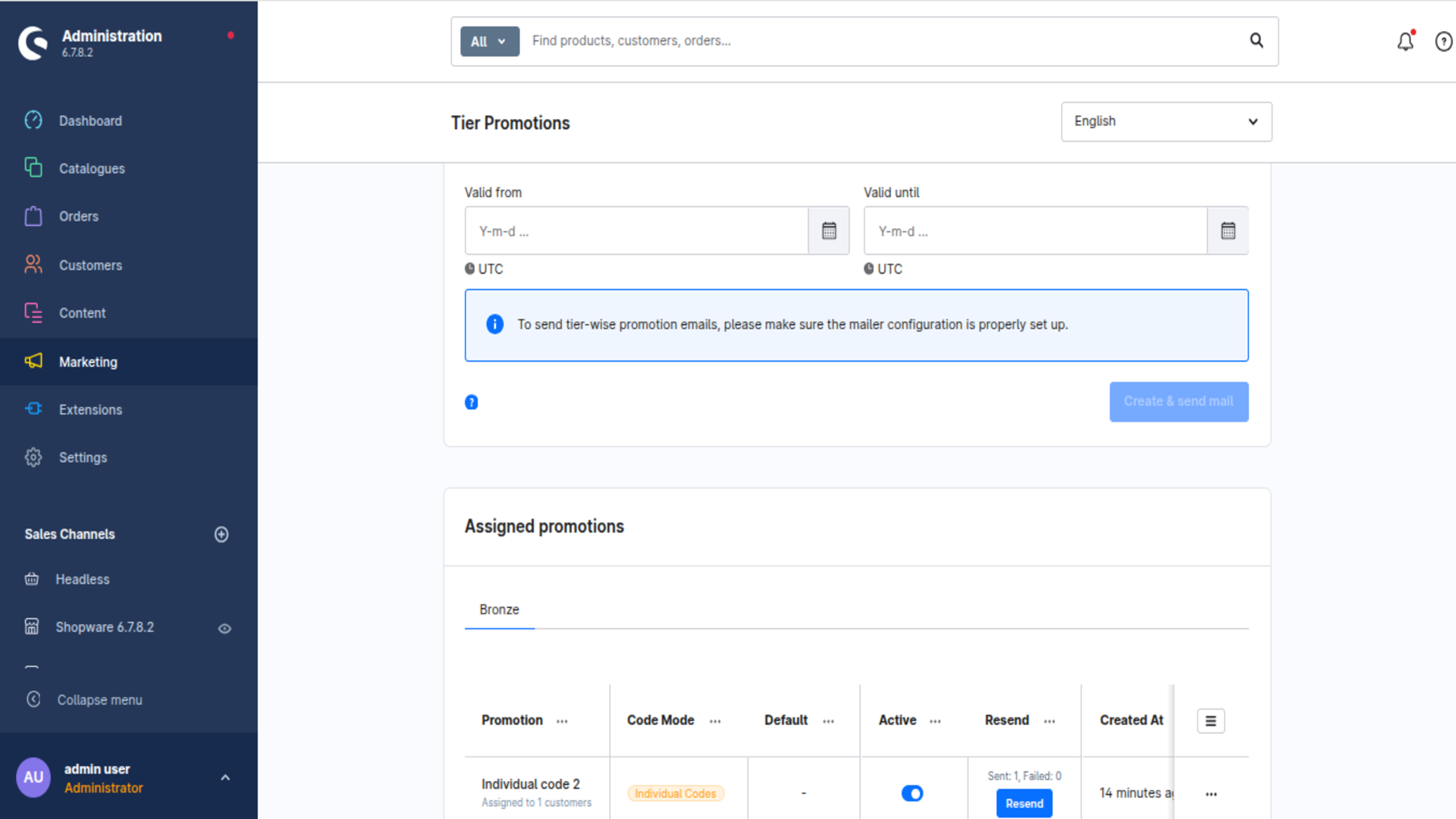
Task: Click the Orders bag icon
Action: coord(33,216)
